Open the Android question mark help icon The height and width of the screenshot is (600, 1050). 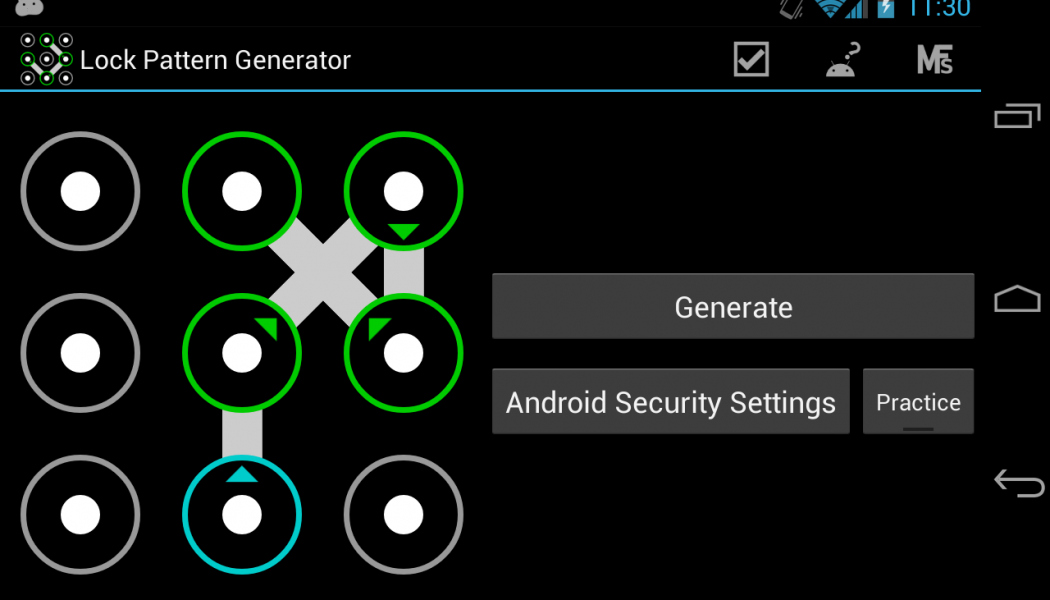[x=842, y=60]
